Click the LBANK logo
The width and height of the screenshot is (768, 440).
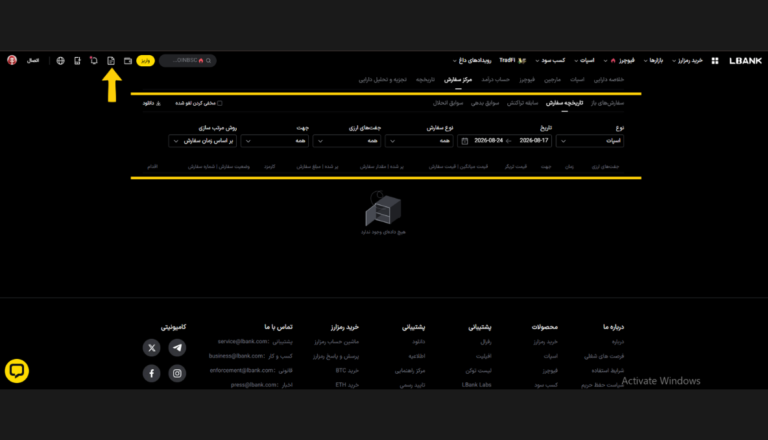coord(745,61)
